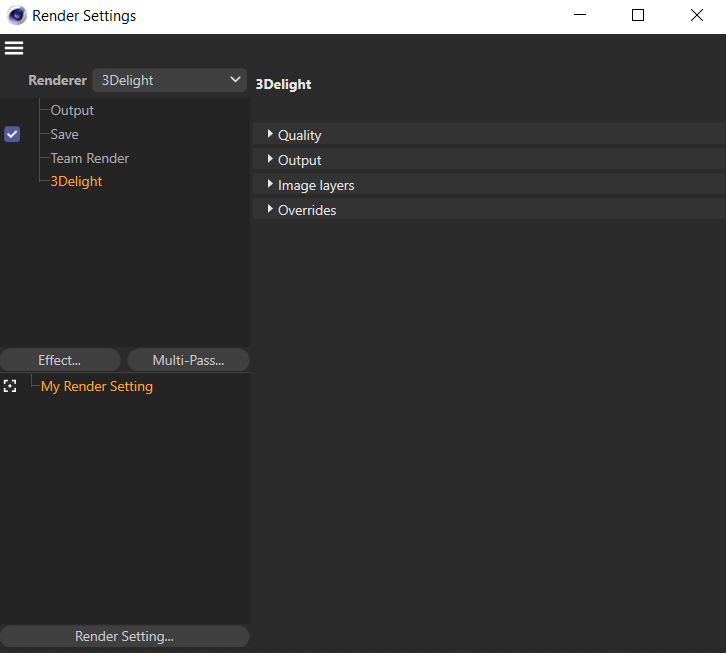The image size is (726, 653).
Task: Close the Render Settings window
Action: click(x=697, y=16)
